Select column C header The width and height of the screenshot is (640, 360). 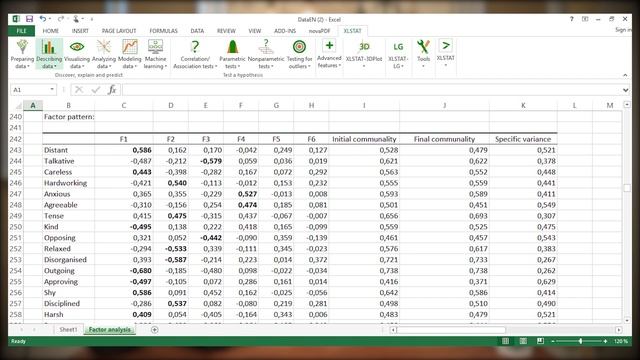124,106
